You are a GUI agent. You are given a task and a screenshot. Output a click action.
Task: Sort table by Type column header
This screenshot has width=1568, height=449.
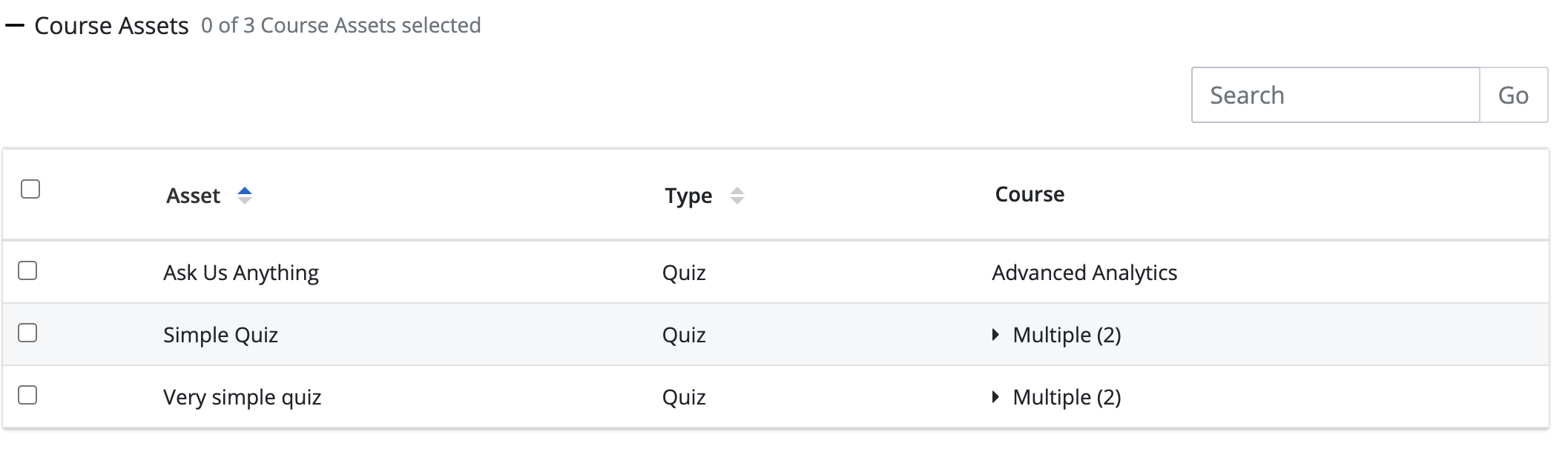tap(688, 196)
